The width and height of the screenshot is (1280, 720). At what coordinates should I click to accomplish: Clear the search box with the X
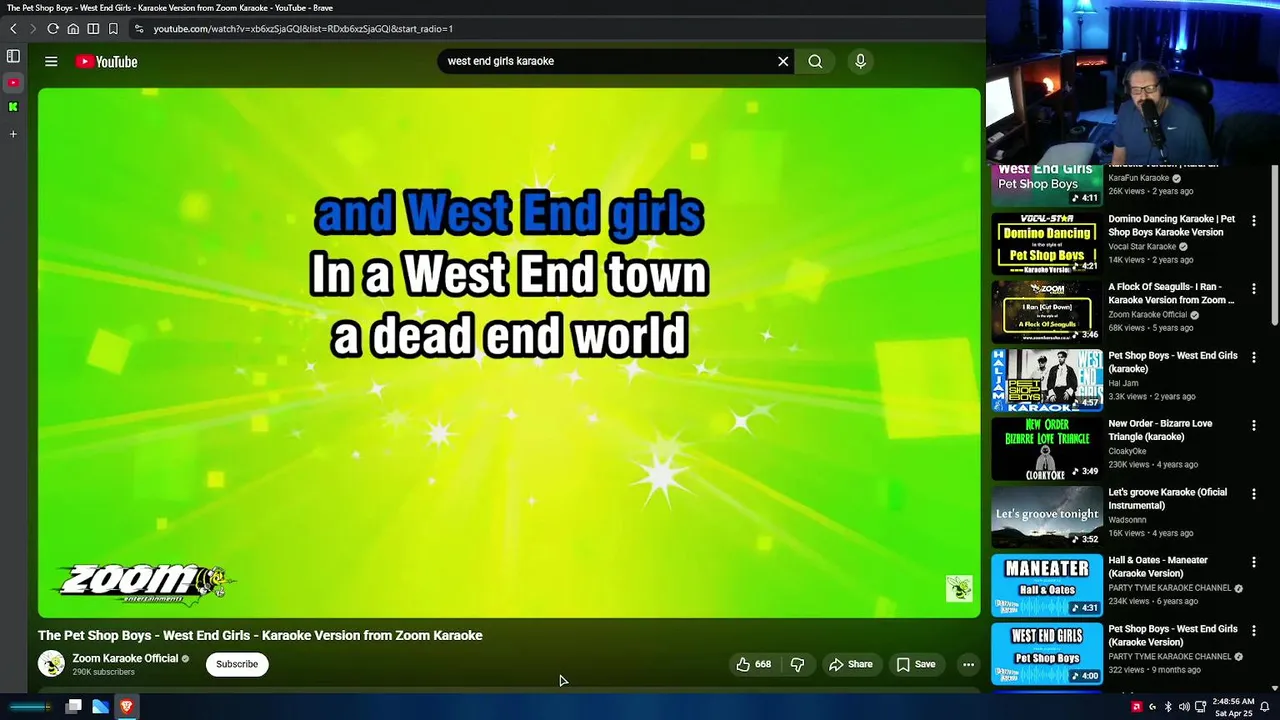click(783, 62)
